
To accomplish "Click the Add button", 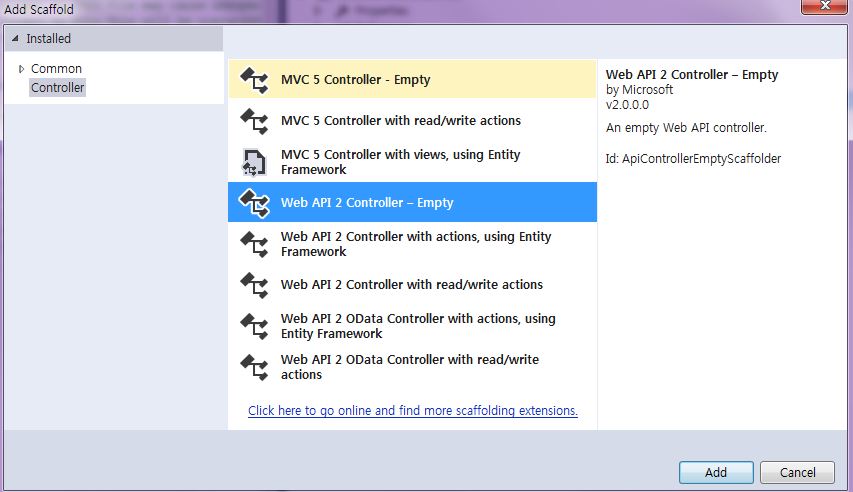I will tap(716, 472).
